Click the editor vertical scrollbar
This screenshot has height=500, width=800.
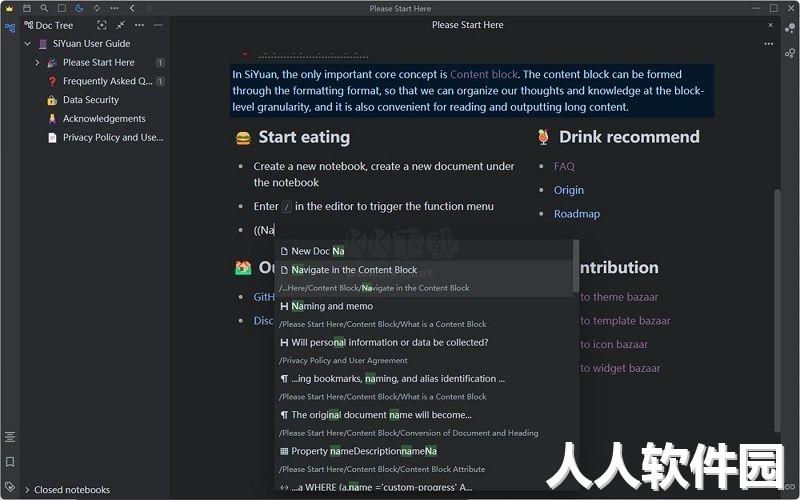(x=777, y=310)
